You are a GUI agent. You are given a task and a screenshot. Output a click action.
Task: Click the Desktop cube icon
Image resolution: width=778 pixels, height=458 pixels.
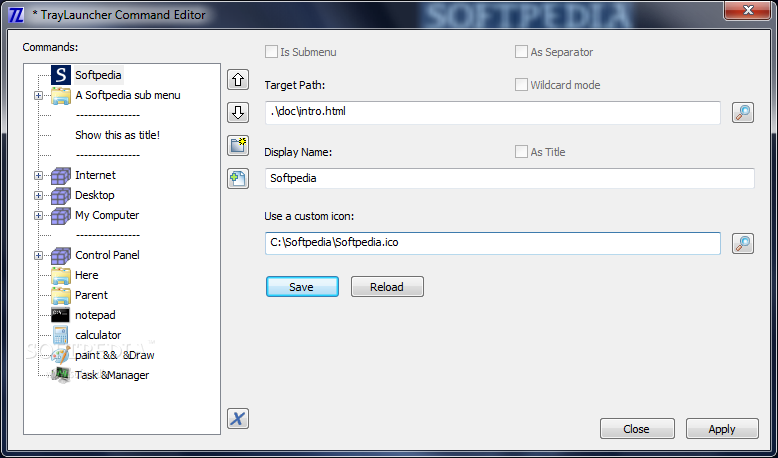pos(61,195)
